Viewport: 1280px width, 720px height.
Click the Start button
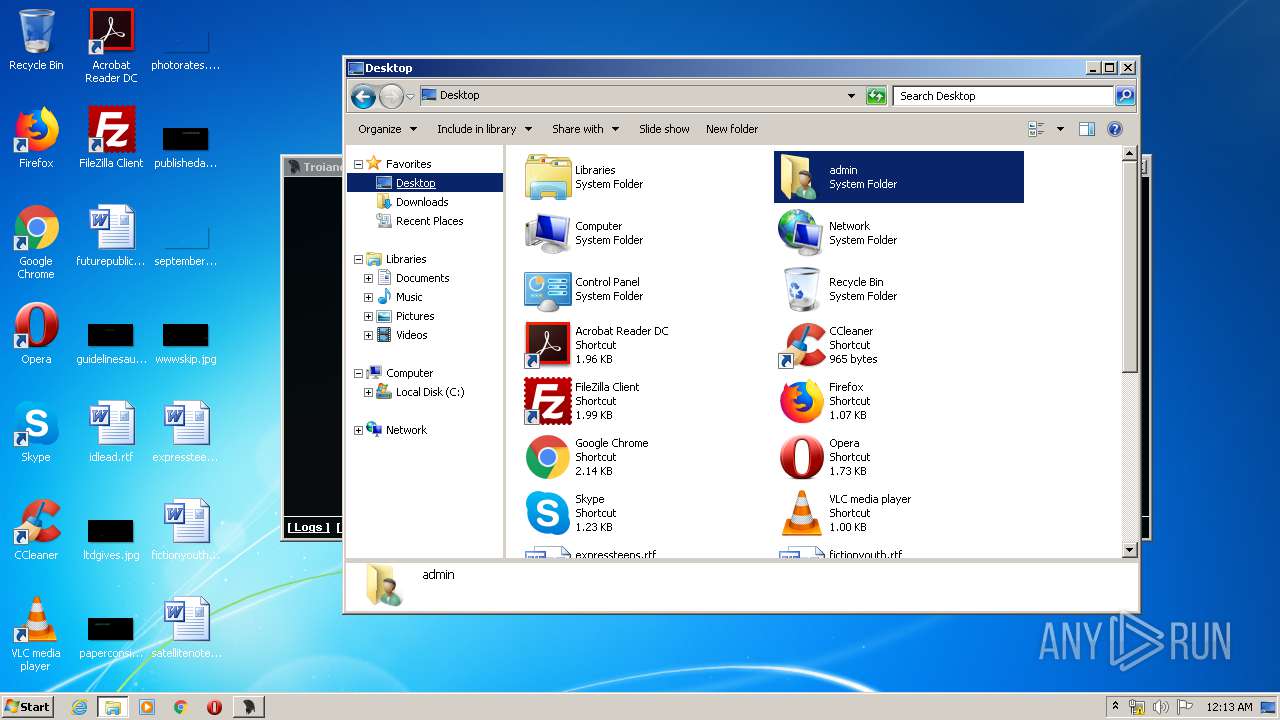pyautogui.click(x=28, y=706)
